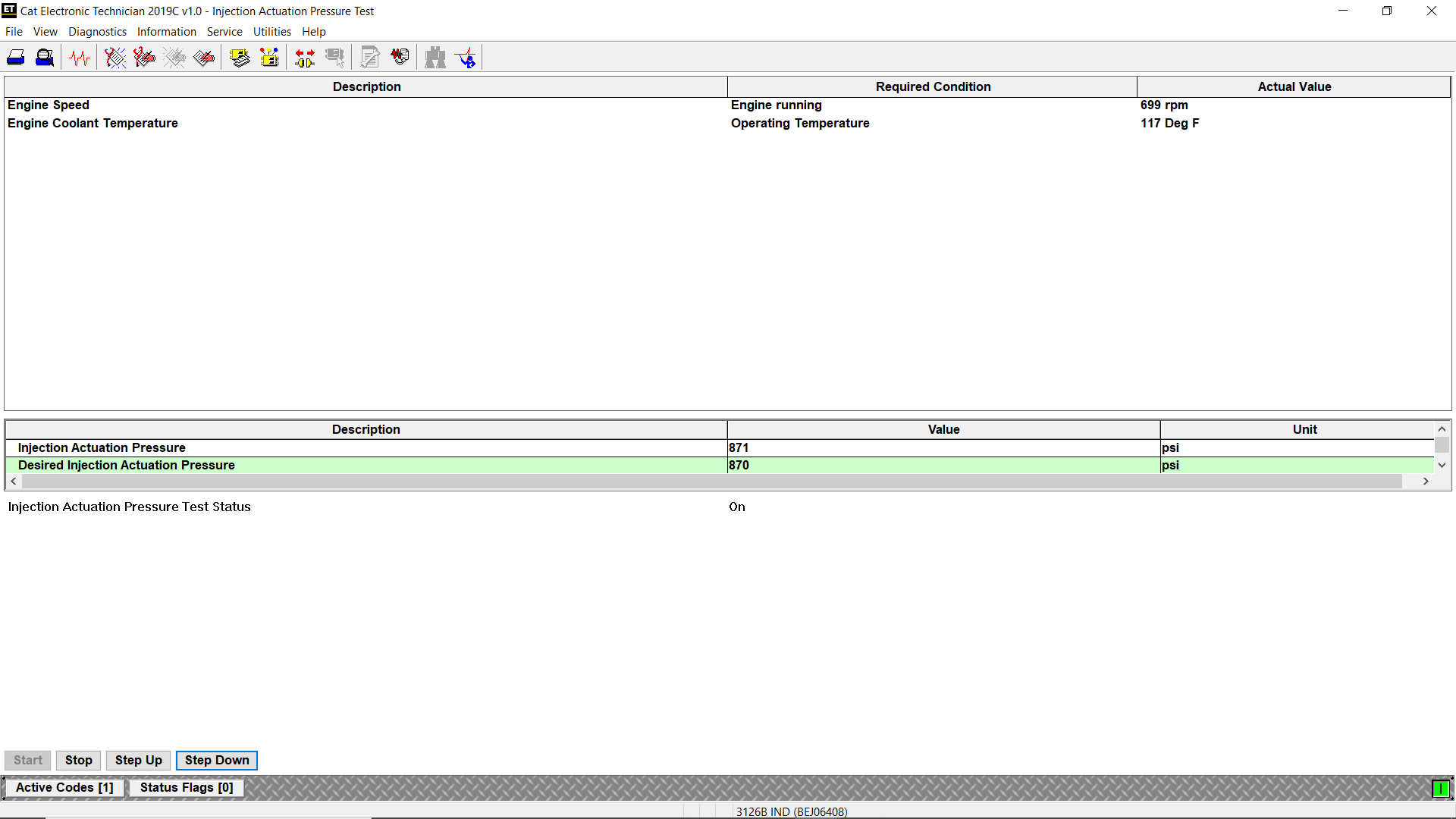1456x819 pixels.
Task: Click the greyed ECM selector icon
Action: pos(334,58)
